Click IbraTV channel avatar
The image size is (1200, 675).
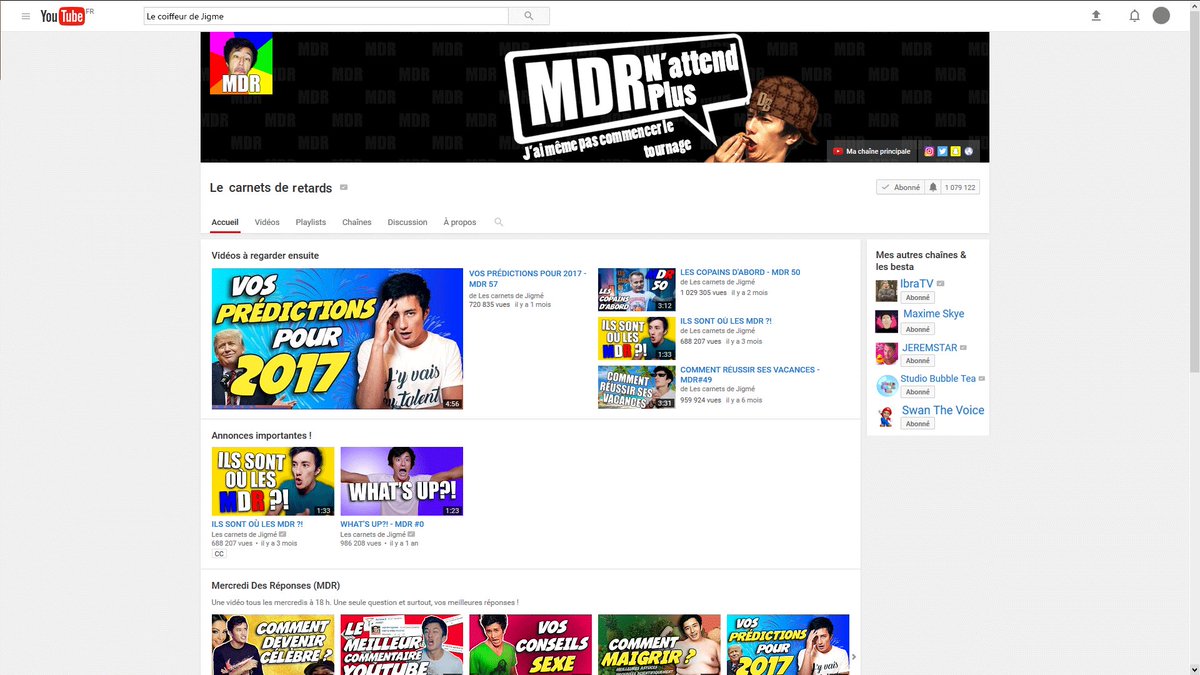[886, 291]
